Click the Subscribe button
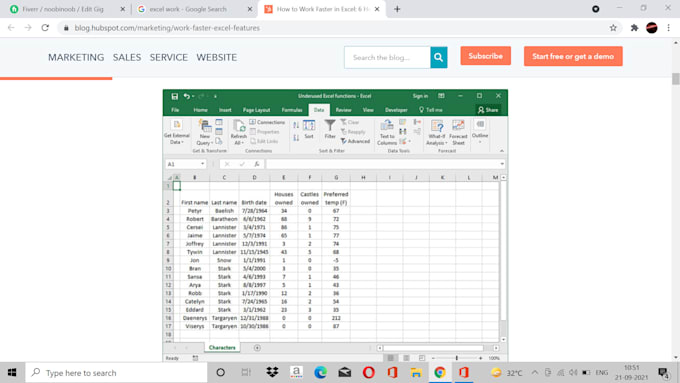 coord(485,56)
